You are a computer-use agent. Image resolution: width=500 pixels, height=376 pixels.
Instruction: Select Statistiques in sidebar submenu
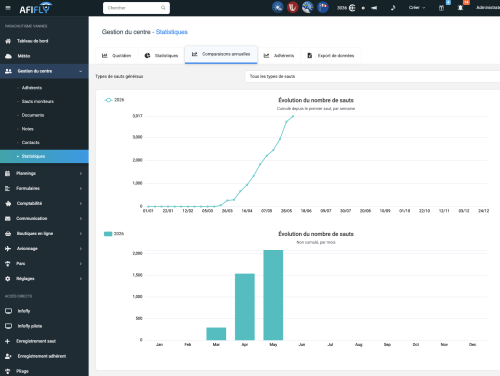[x=44, y=156]
